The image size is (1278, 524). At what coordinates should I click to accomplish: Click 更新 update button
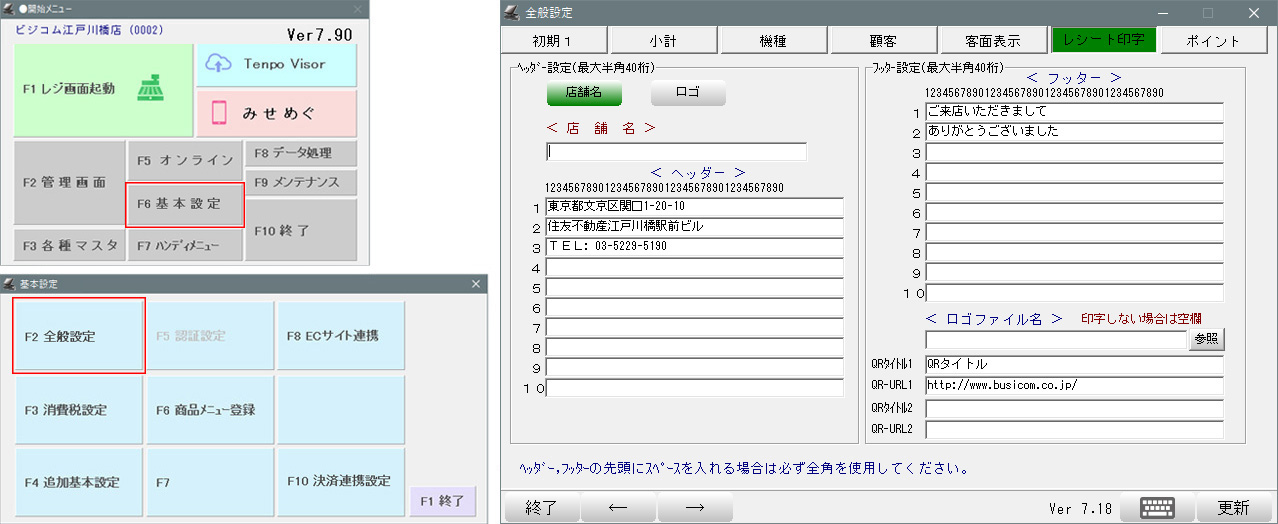1233,508
